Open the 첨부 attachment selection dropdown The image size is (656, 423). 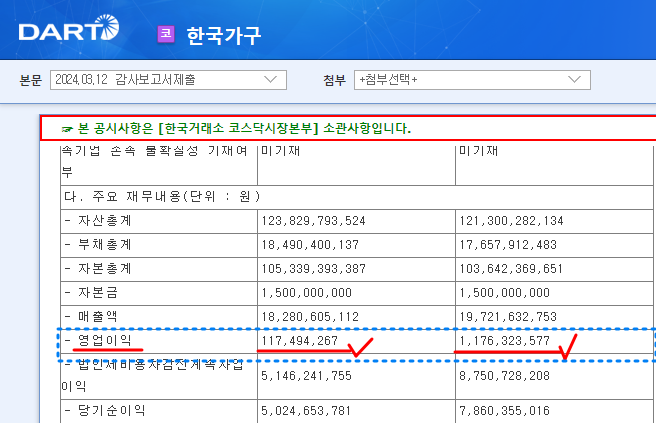click(x=472, y=79)
